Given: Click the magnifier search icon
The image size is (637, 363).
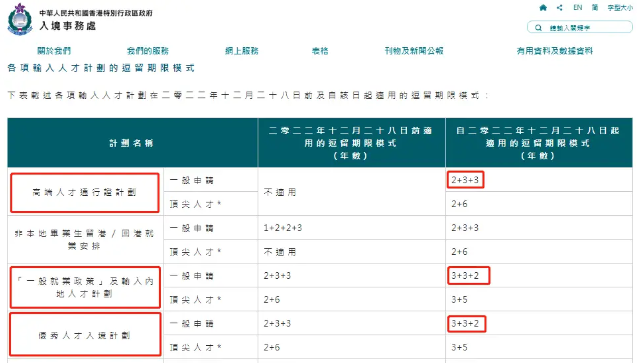Looking at the screenshot, I should point(538,28).
